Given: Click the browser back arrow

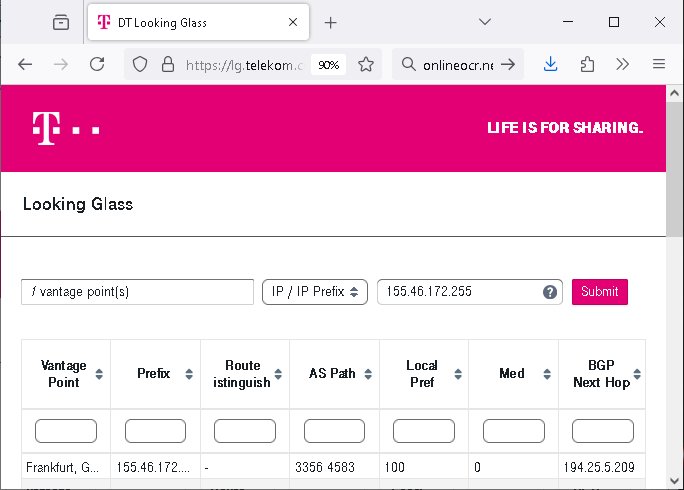Looking at the screenshot, I should pyautogui.click(x=25, y=65).
